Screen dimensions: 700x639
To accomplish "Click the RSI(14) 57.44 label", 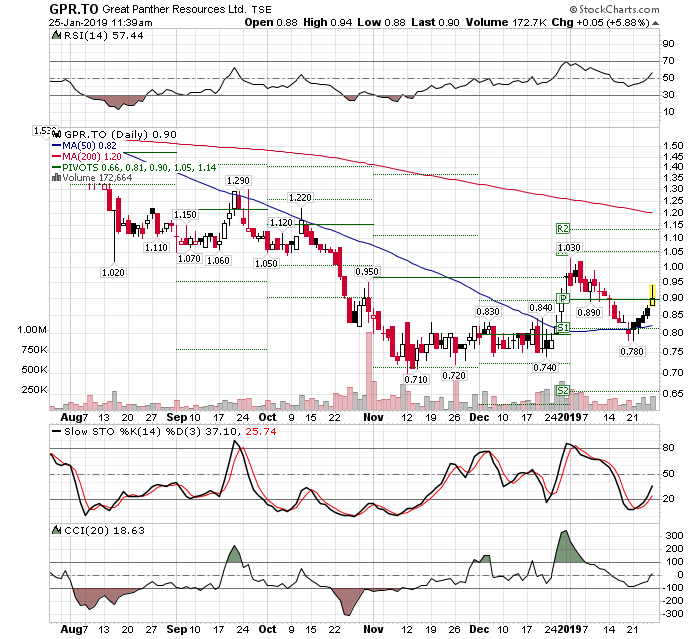I will click(104, 36).
